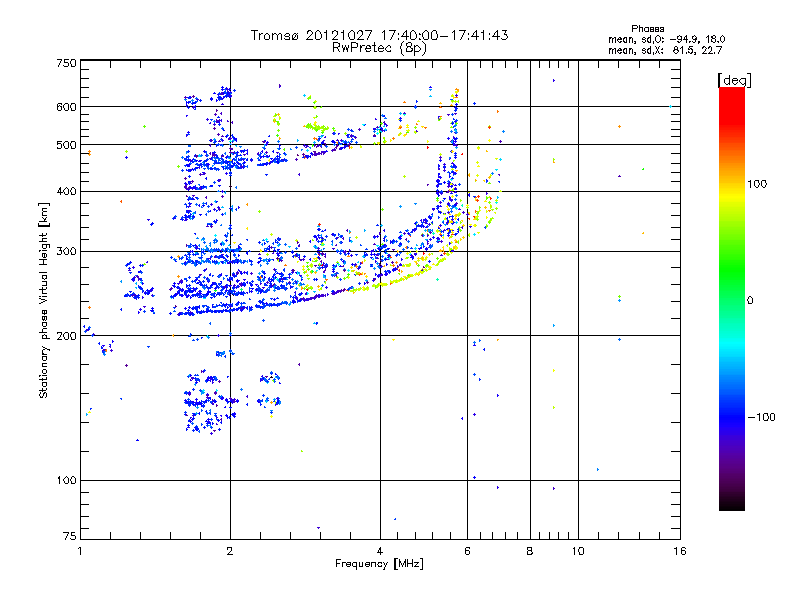Click the 'Phases' heading at top right
Viewport: 800px width, 600px height.
[x=647, y=29]
